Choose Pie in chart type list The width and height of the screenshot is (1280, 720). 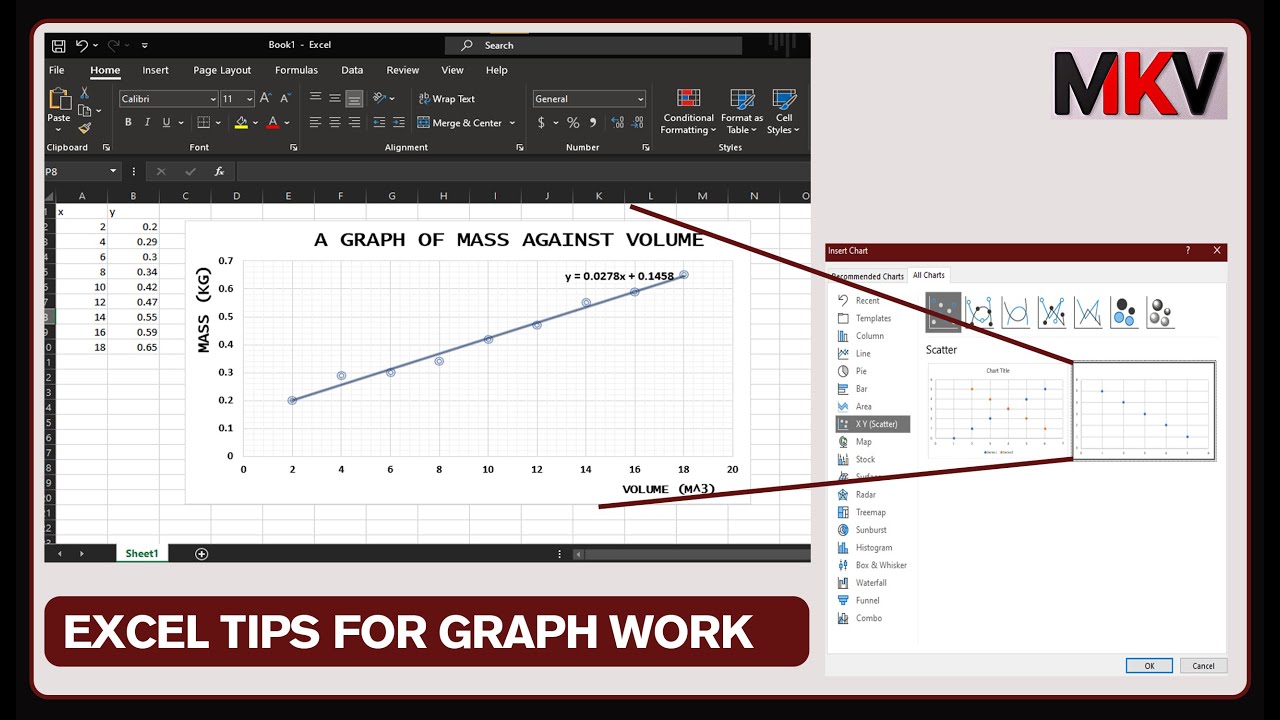point(862,371)
